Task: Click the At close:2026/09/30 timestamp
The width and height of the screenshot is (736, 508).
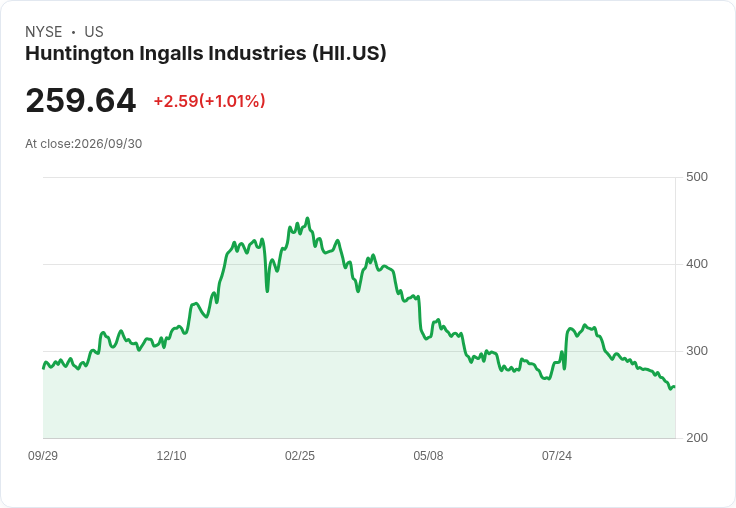Action: click(84, 144)
